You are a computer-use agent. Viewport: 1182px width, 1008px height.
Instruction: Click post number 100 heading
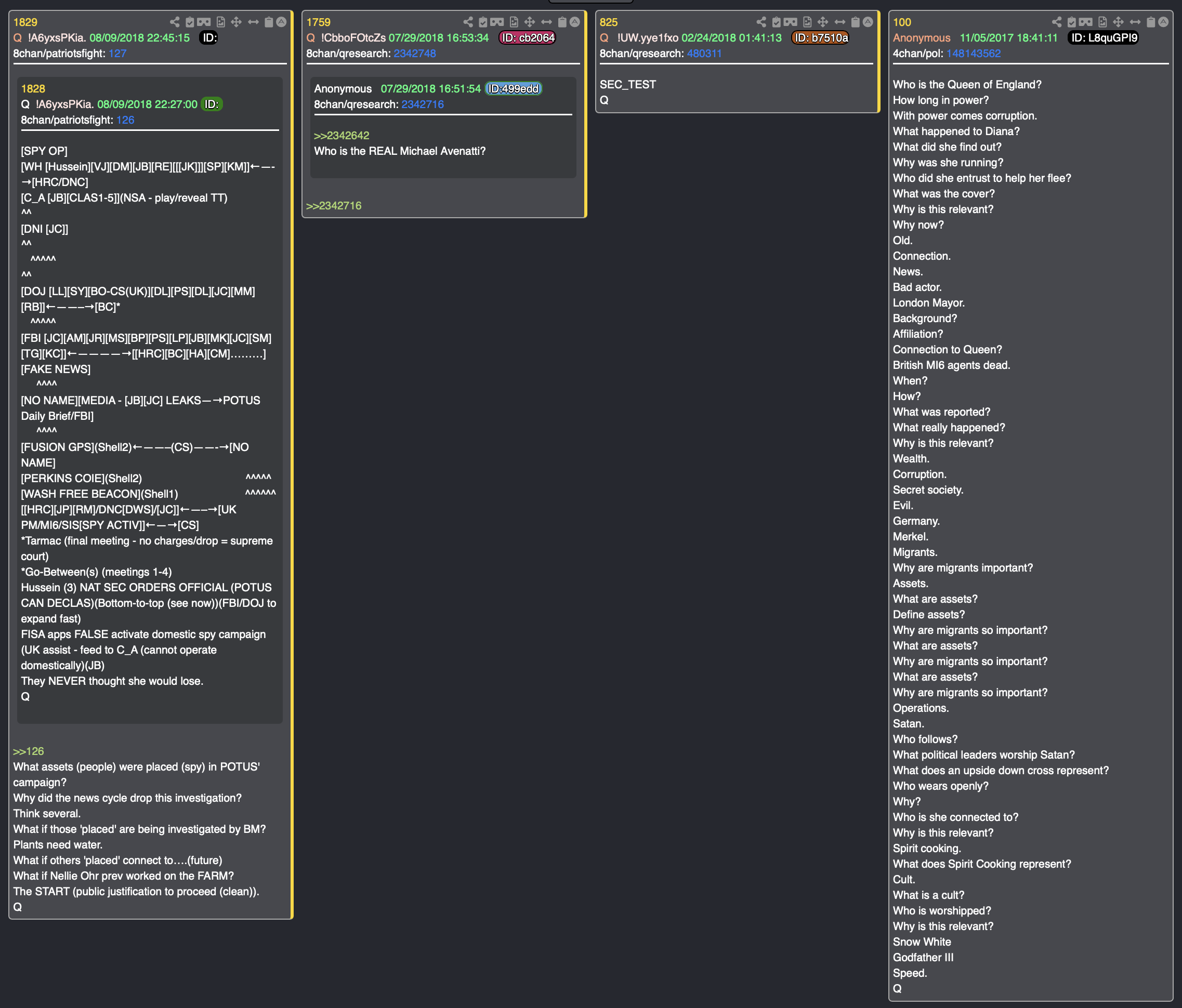902,22
